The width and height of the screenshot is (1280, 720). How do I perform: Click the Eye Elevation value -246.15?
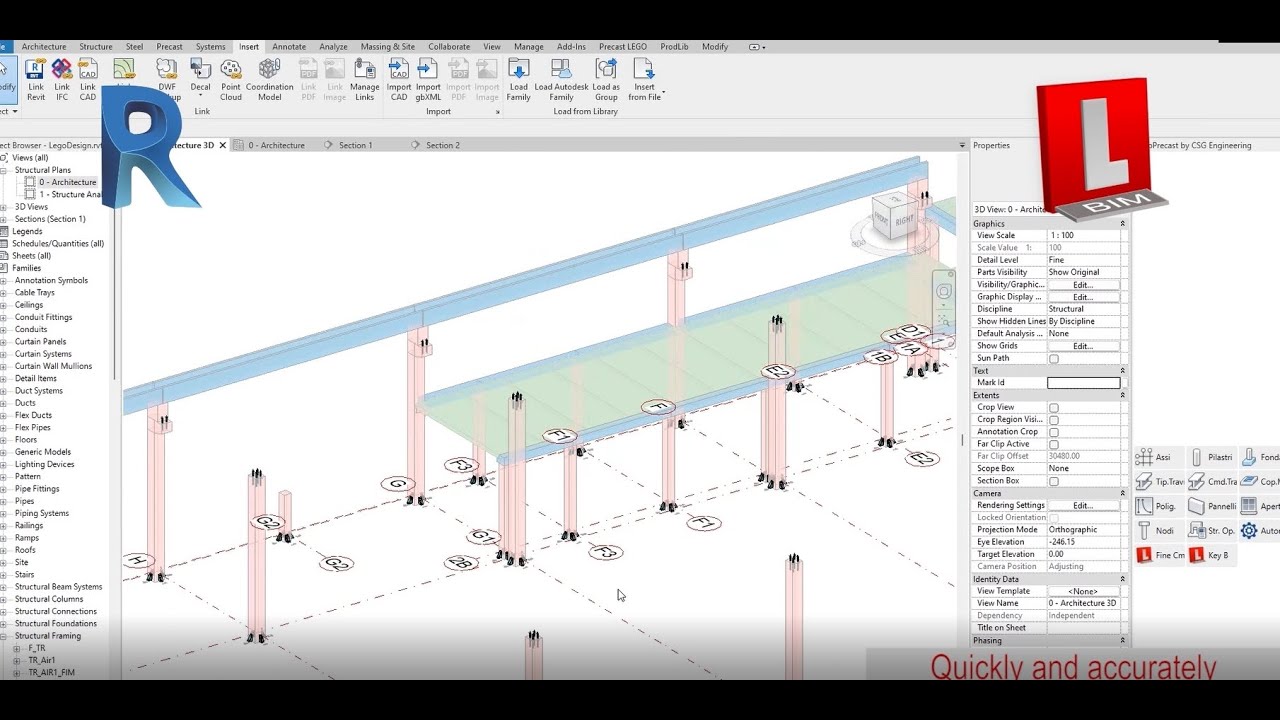click(x=1083, y=542)
